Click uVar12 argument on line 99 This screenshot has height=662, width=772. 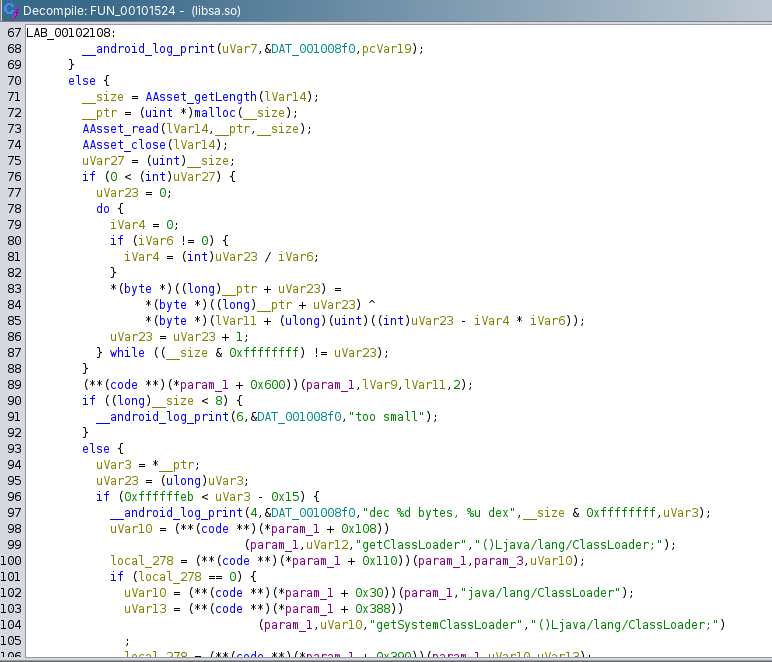(x=327, y=545)
